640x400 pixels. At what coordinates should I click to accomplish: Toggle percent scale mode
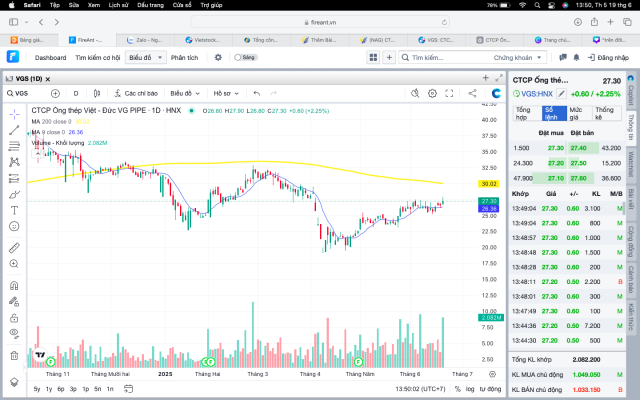pyautogui.click(x=458, y=389)
